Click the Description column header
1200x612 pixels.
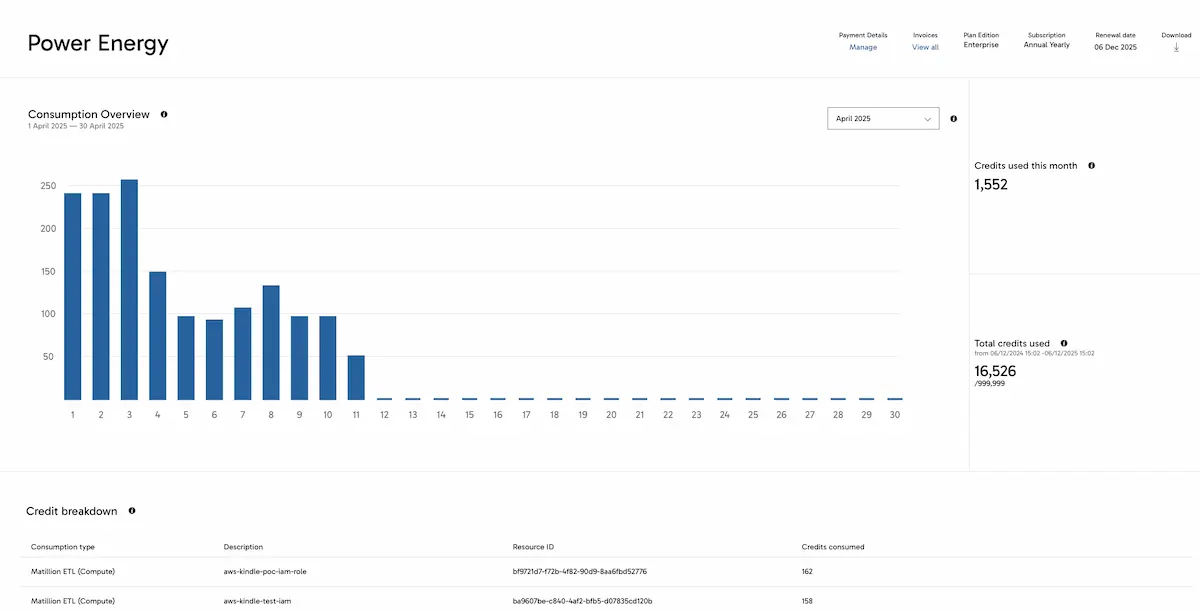tap(243, 547)
